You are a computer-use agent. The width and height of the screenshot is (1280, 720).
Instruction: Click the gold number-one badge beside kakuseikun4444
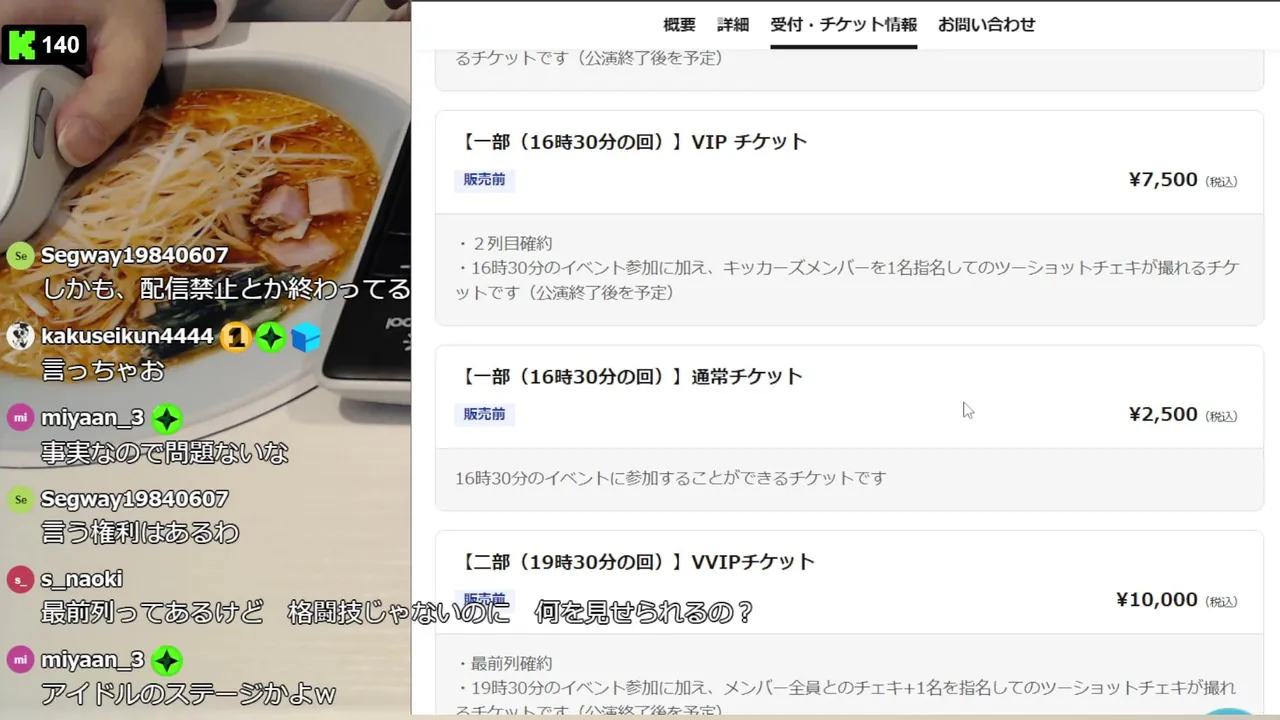(235, 338)
